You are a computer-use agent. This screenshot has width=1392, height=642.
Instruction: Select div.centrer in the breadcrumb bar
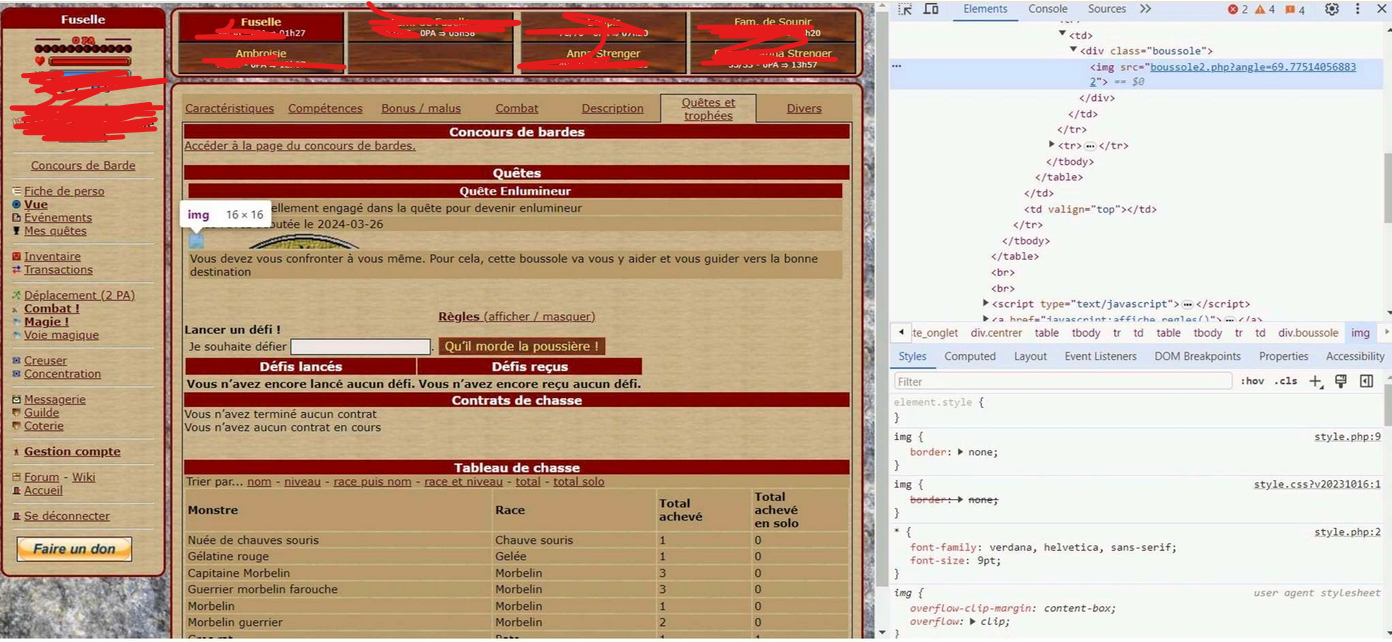[x=996, y=333]
